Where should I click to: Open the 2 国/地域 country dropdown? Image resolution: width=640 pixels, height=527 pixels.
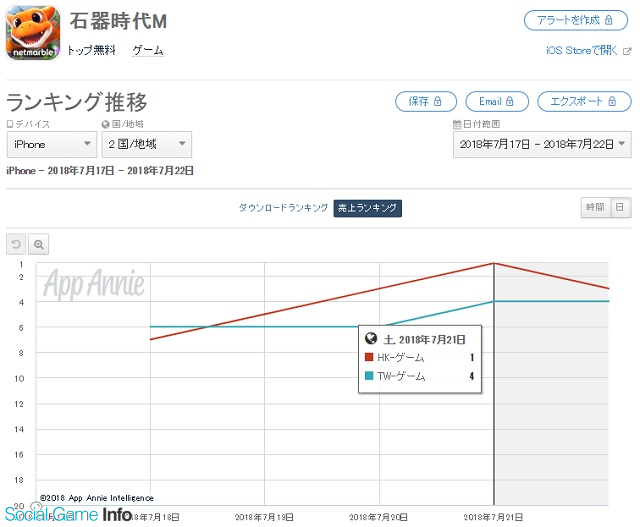pos(147,144)
